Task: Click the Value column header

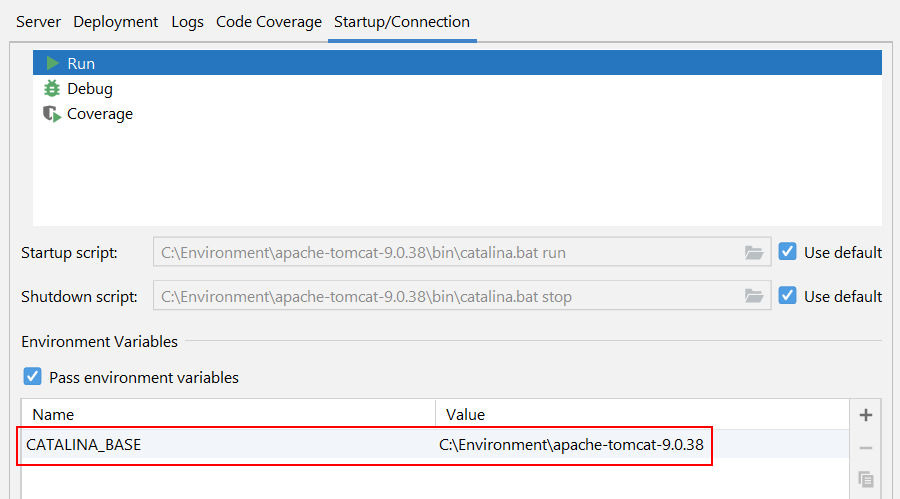Action: (466, 414)
